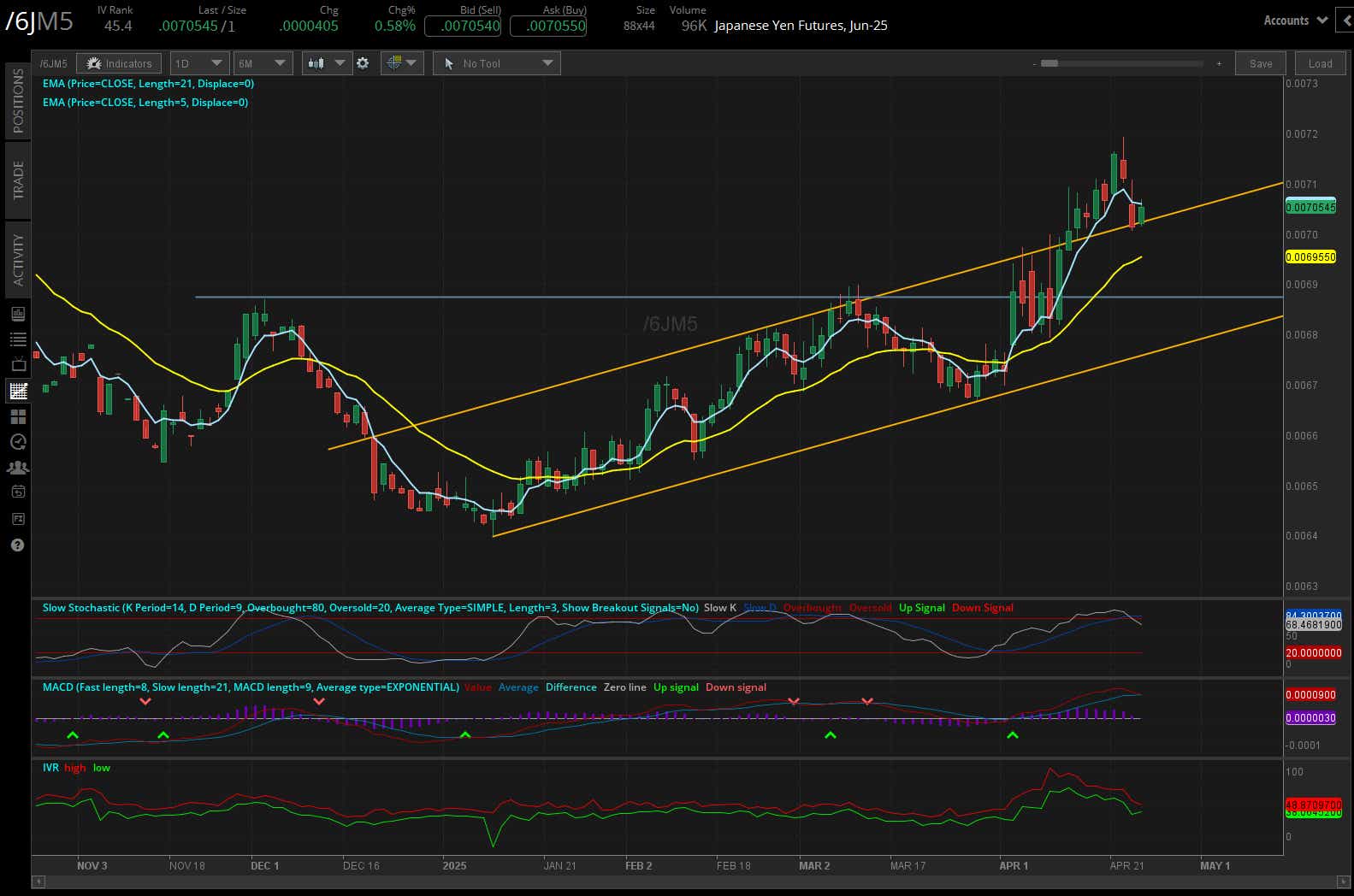
Task: Click the 0.0072 price axis label
Action: (1301, 134)
